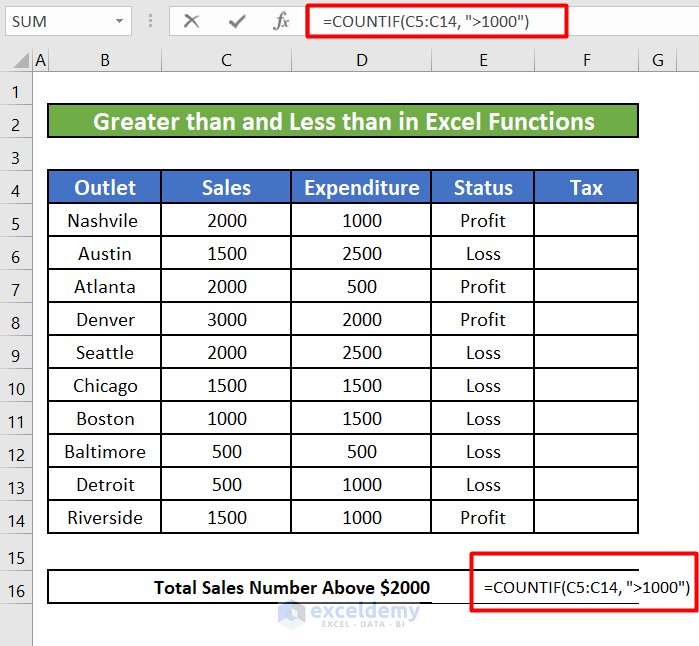Select Denver's sales value 3000
Viewport: 699px width, 646px height.
pos(226,319)
